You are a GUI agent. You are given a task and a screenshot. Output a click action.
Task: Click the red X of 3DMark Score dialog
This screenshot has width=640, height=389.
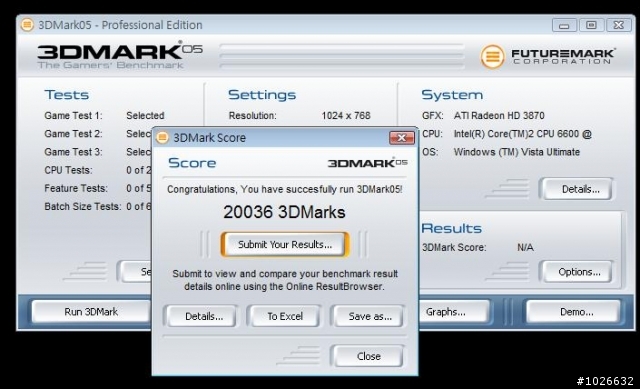[x=402, y=138]
